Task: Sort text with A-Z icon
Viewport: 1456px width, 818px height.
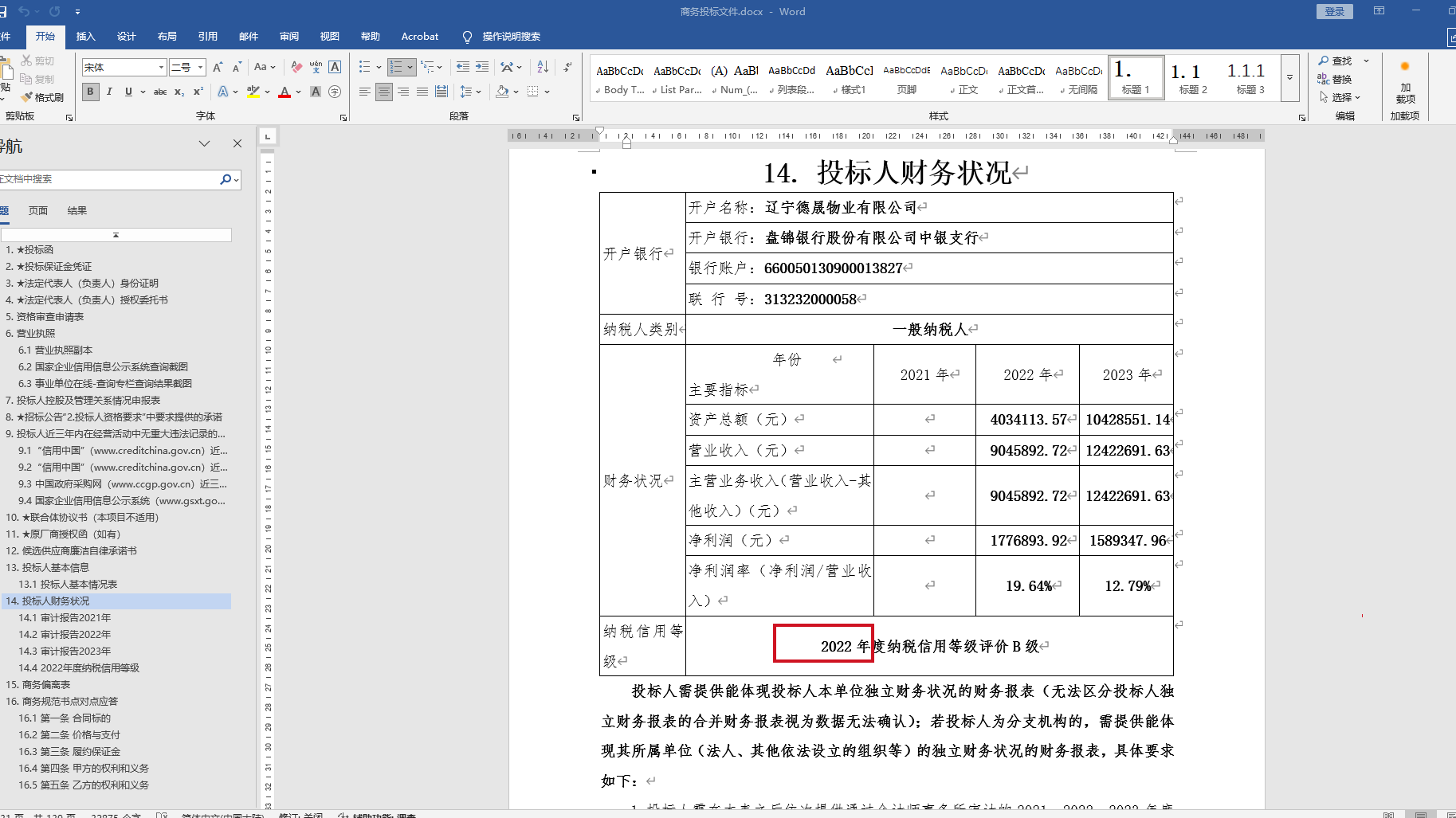Action: [x=543, y=67]
